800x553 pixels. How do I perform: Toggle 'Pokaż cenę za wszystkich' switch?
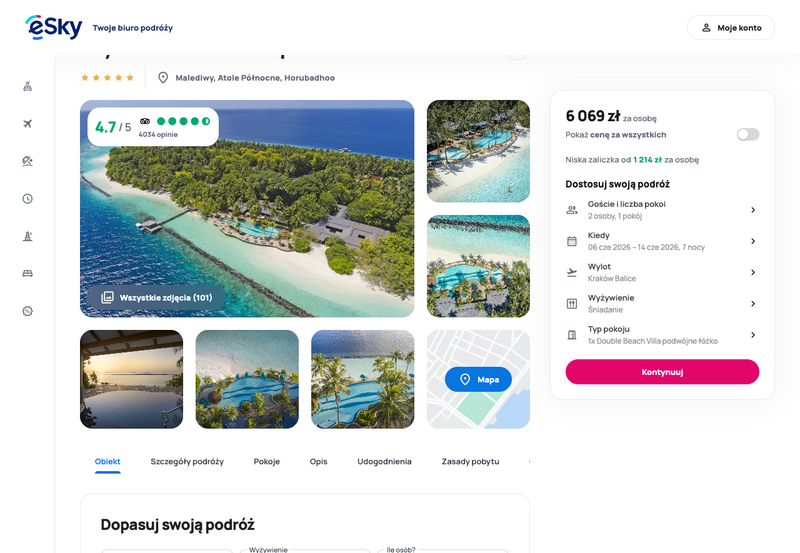coord(747,134)
